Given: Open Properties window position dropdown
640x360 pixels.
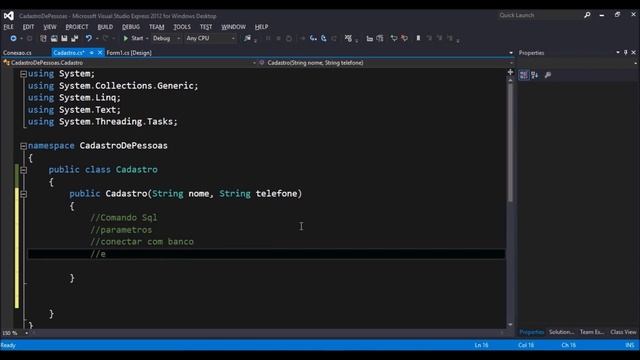Looking at the screenshot, I should tap(618, 53).
